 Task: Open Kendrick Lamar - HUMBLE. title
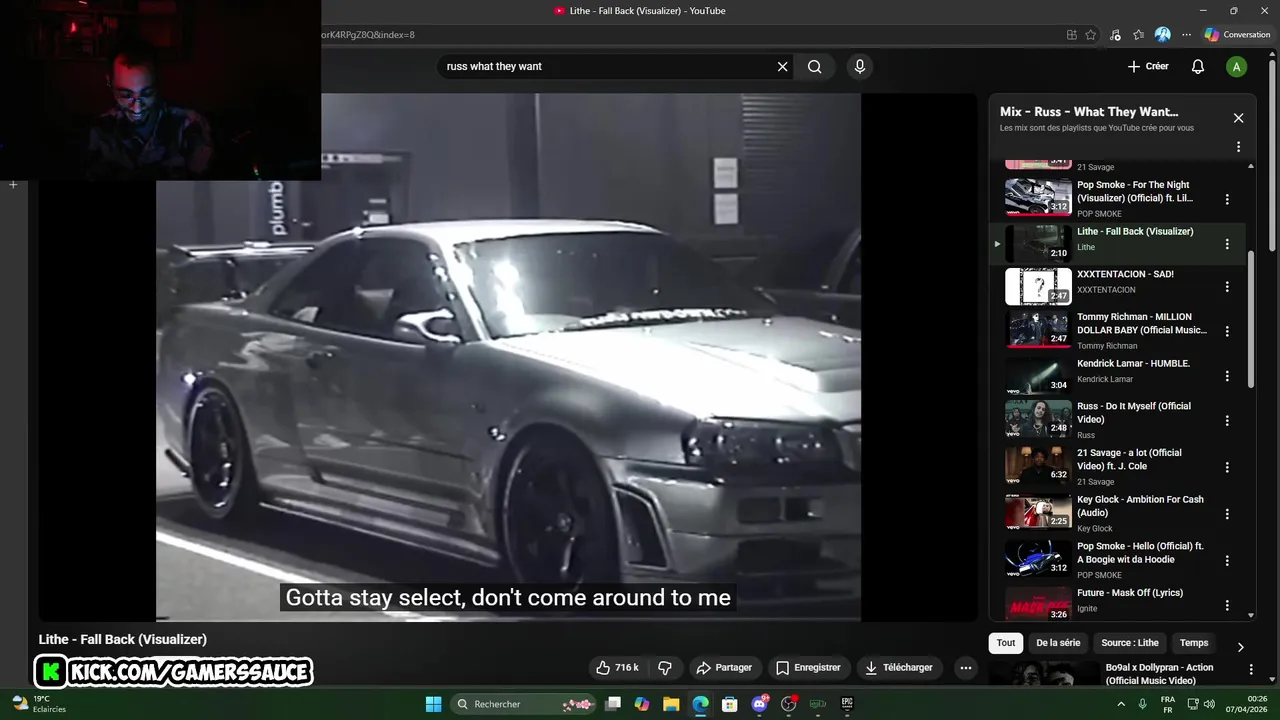click(1133, 364)
